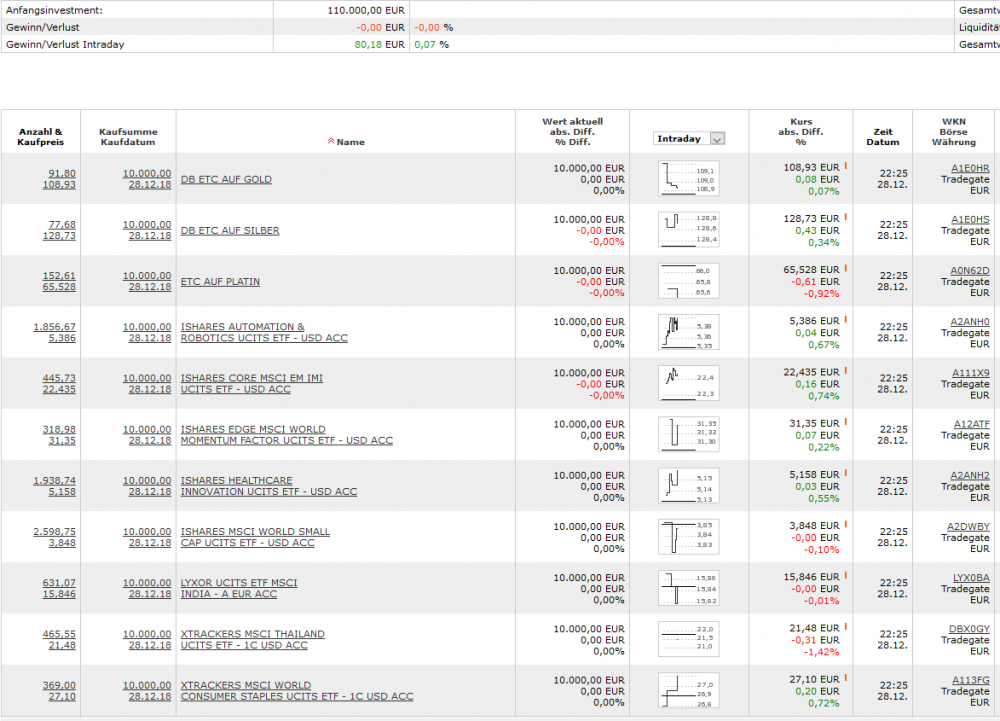The image size is (1000, 721).
Task: Click the Gewinn/Verlust Intraday value 80,18 EUR
Action: click(x=379, y=45)
